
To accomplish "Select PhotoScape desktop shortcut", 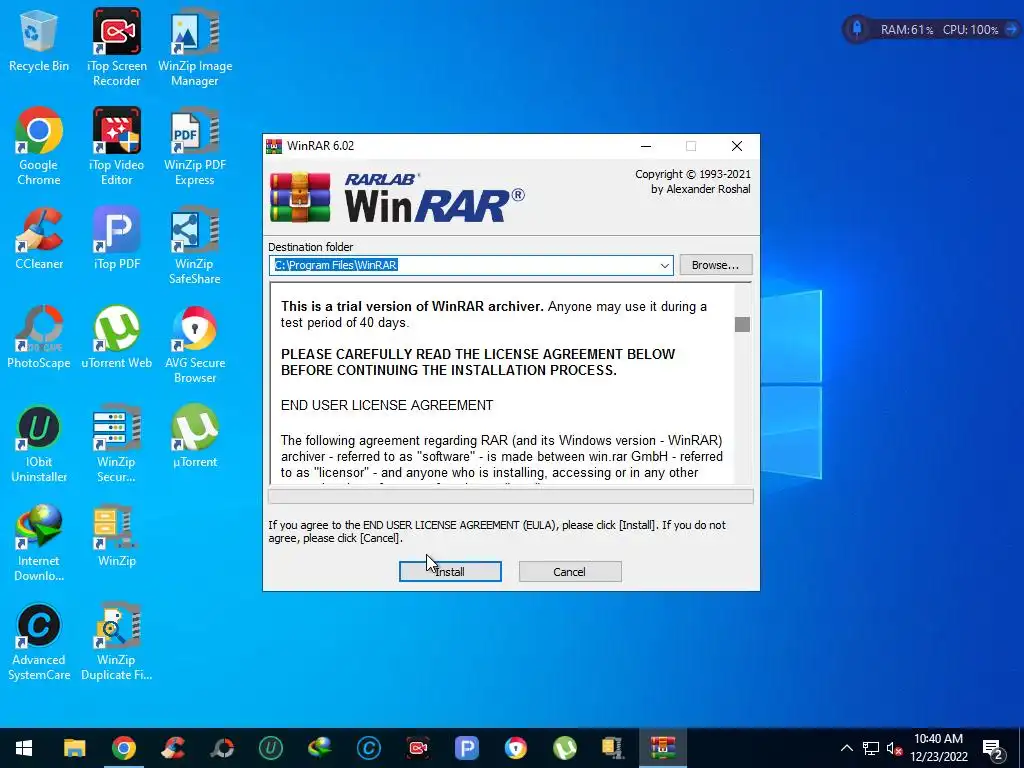I will [x=39, y=337].
